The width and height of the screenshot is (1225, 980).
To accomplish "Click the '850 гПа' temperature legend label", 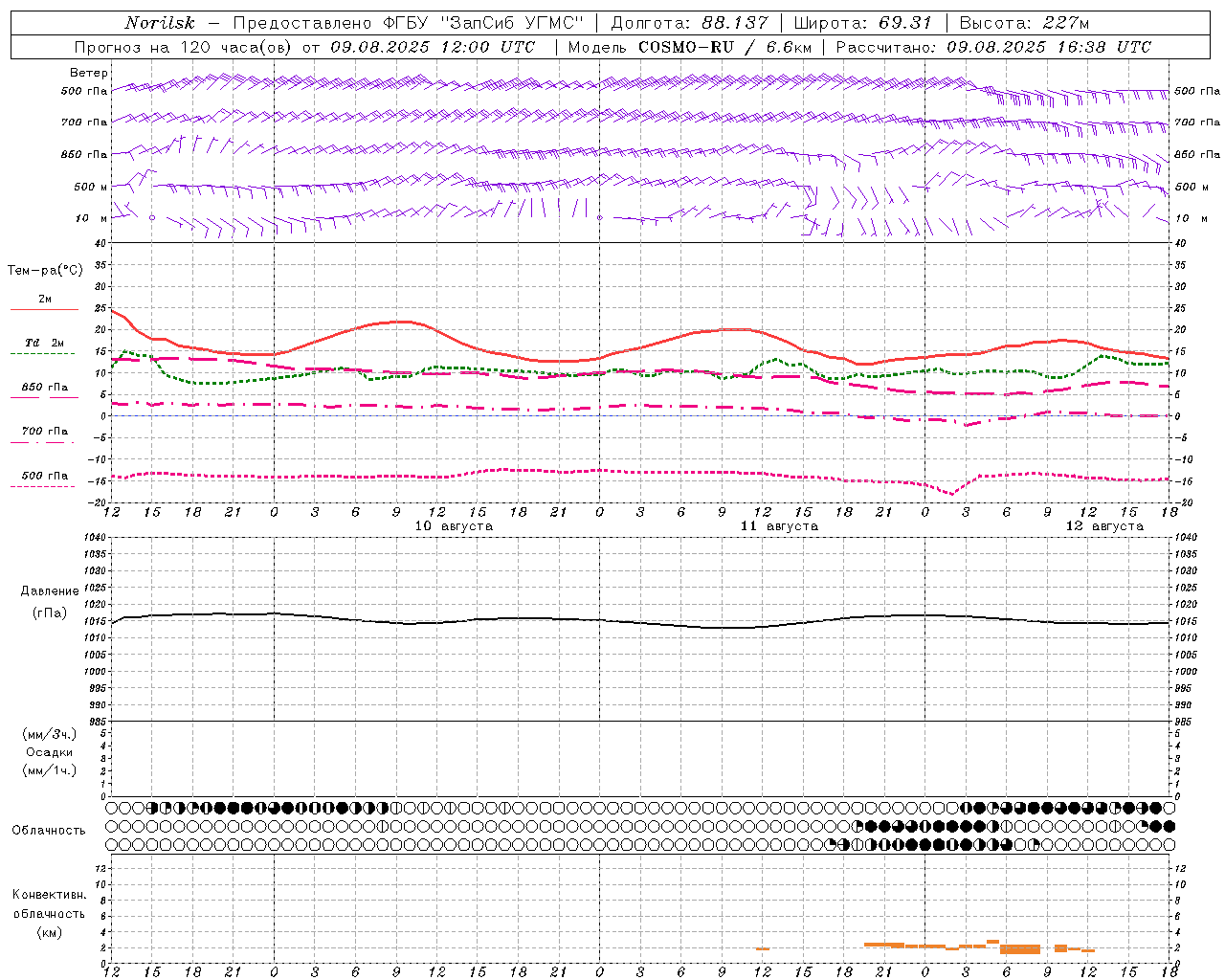I will coord(44,388).
